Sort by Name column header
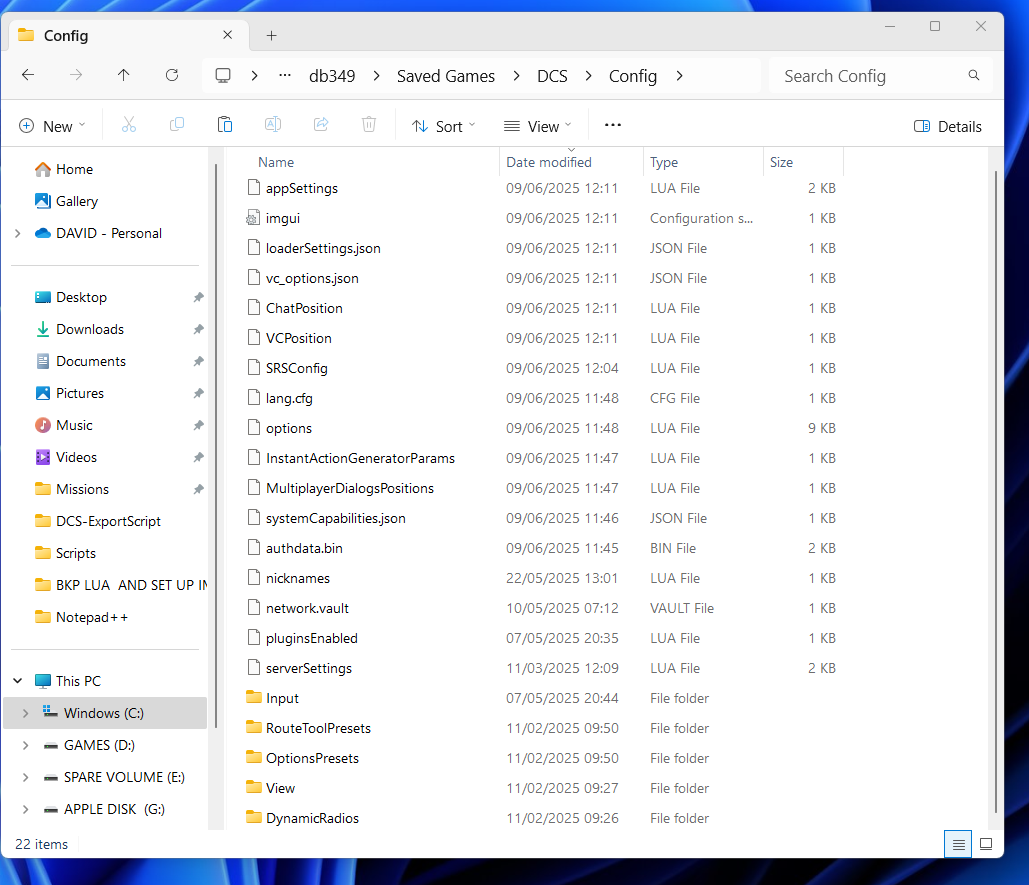The image size is (1029, 885). point(276,162)
